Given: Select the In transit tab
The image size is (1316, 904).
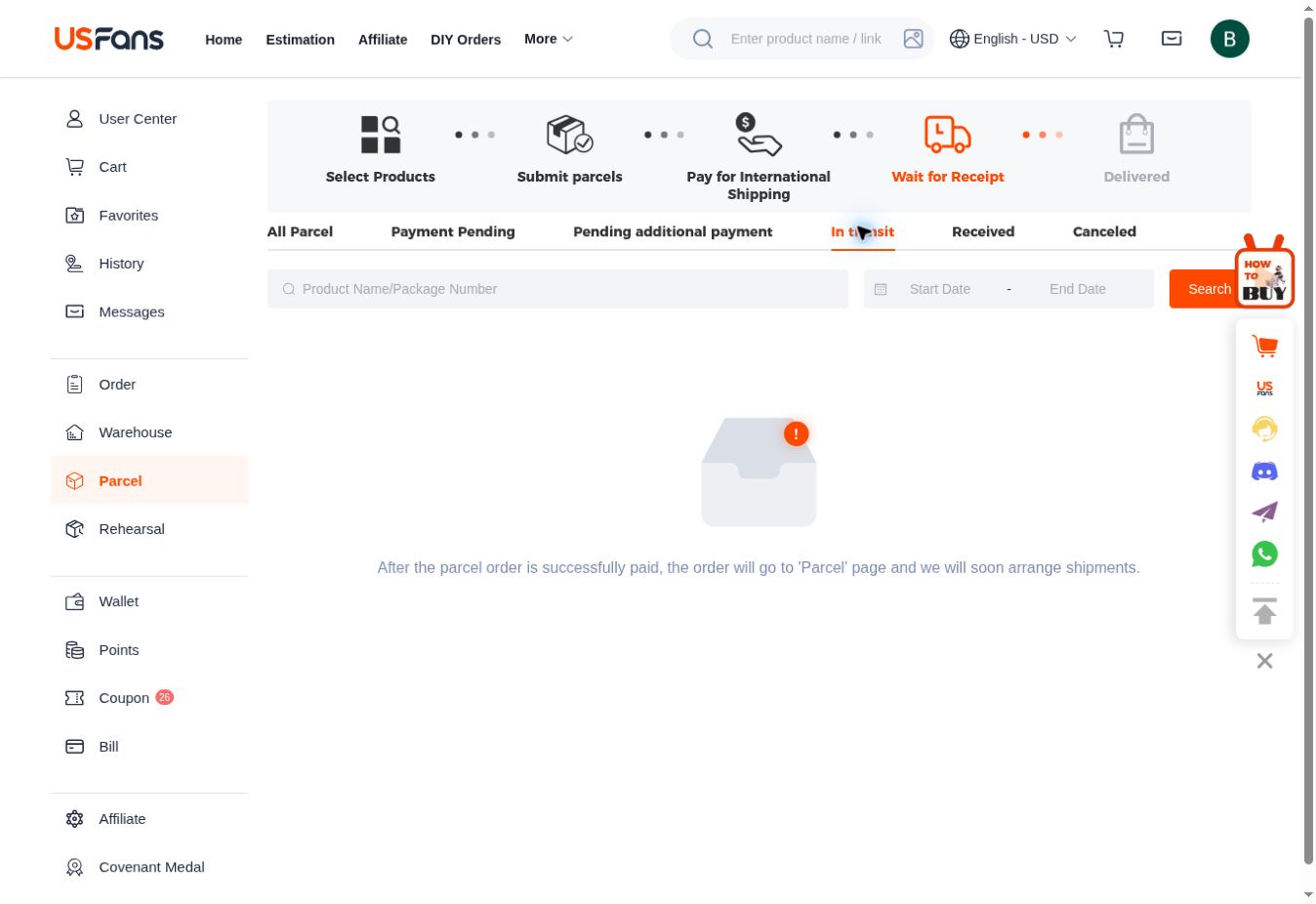Looking at the screenshot, I should pos(863,231).
